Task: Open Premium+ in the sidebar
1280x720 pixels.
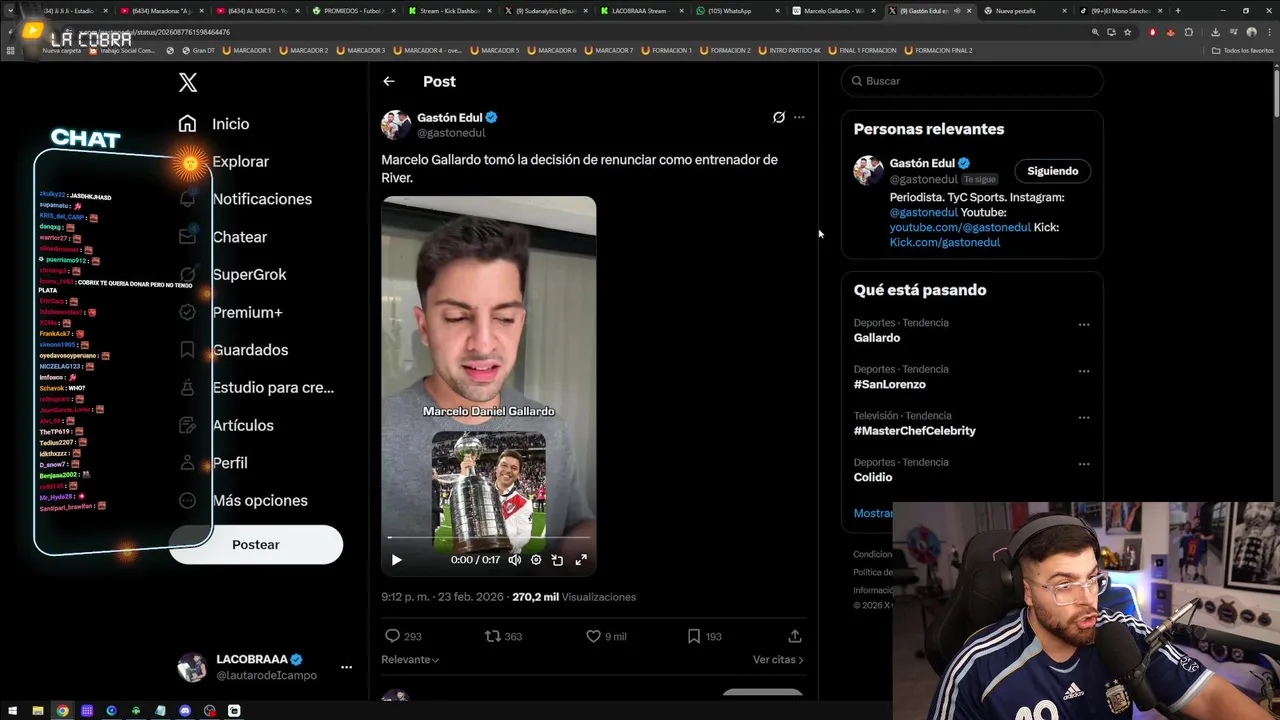Action: tap(230, 312)
